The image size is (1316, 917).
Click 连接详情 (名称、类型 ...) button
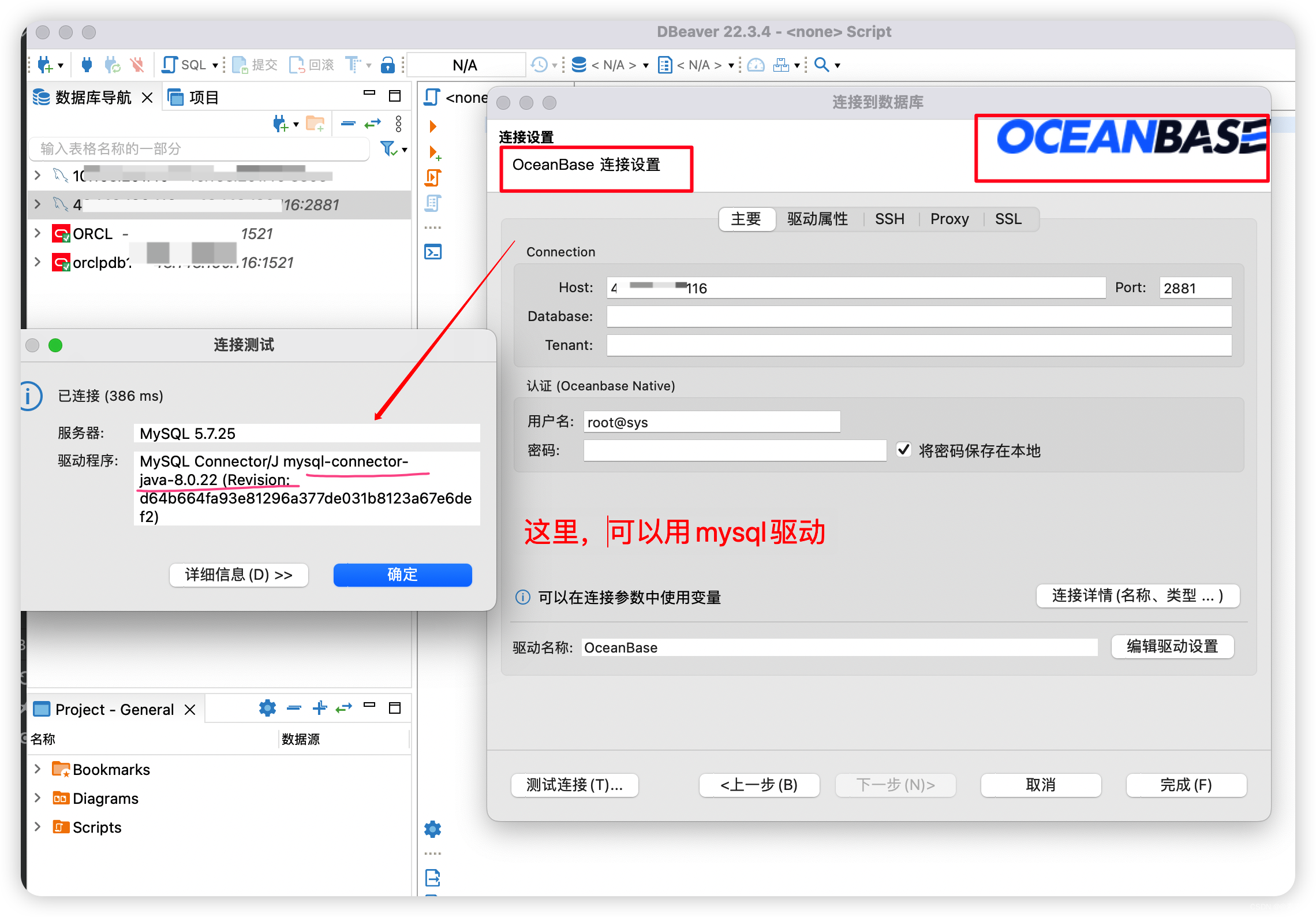tap(1138, 596)
